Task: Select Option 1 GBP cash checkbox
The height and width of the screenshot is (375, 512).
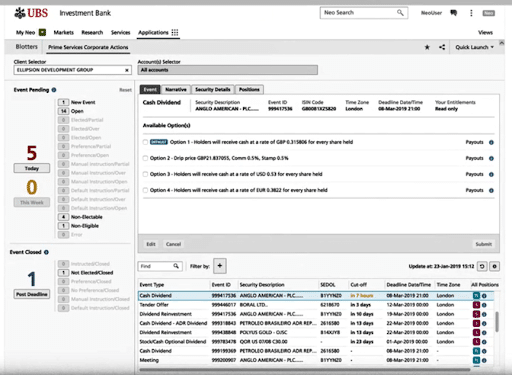Action: 145,142
